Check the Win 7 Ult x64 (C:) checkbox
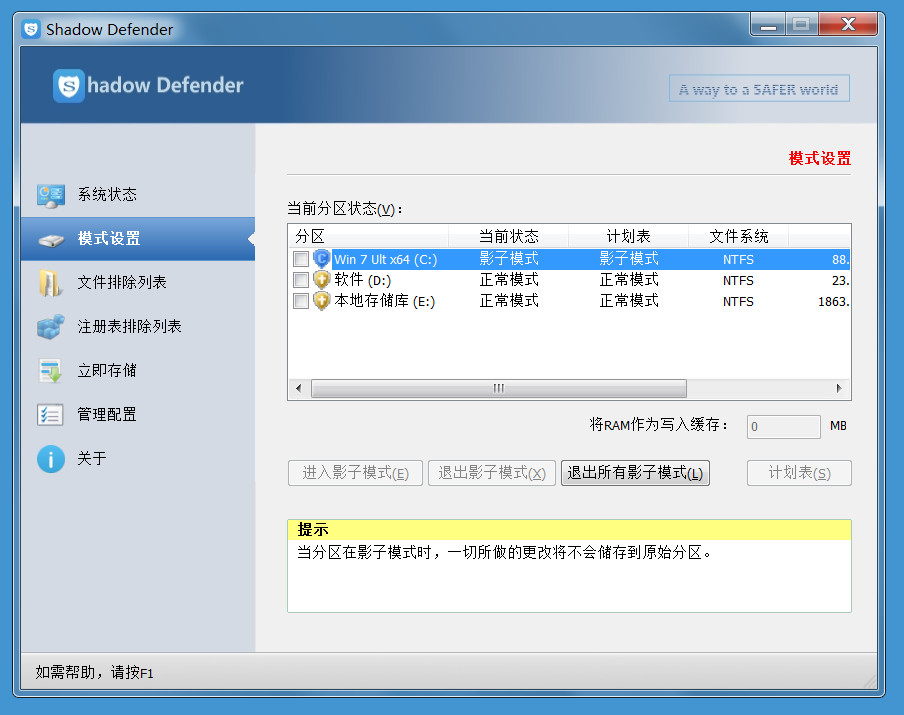 point(301,259)
